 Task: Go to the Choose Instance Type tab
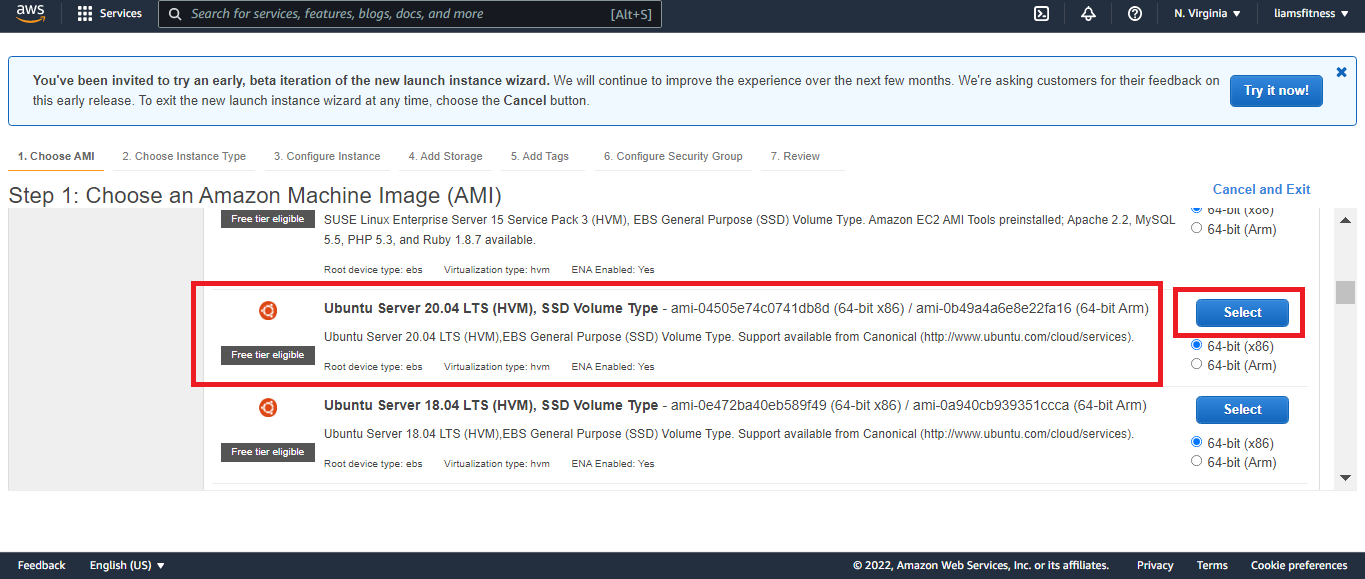(184, 156)
